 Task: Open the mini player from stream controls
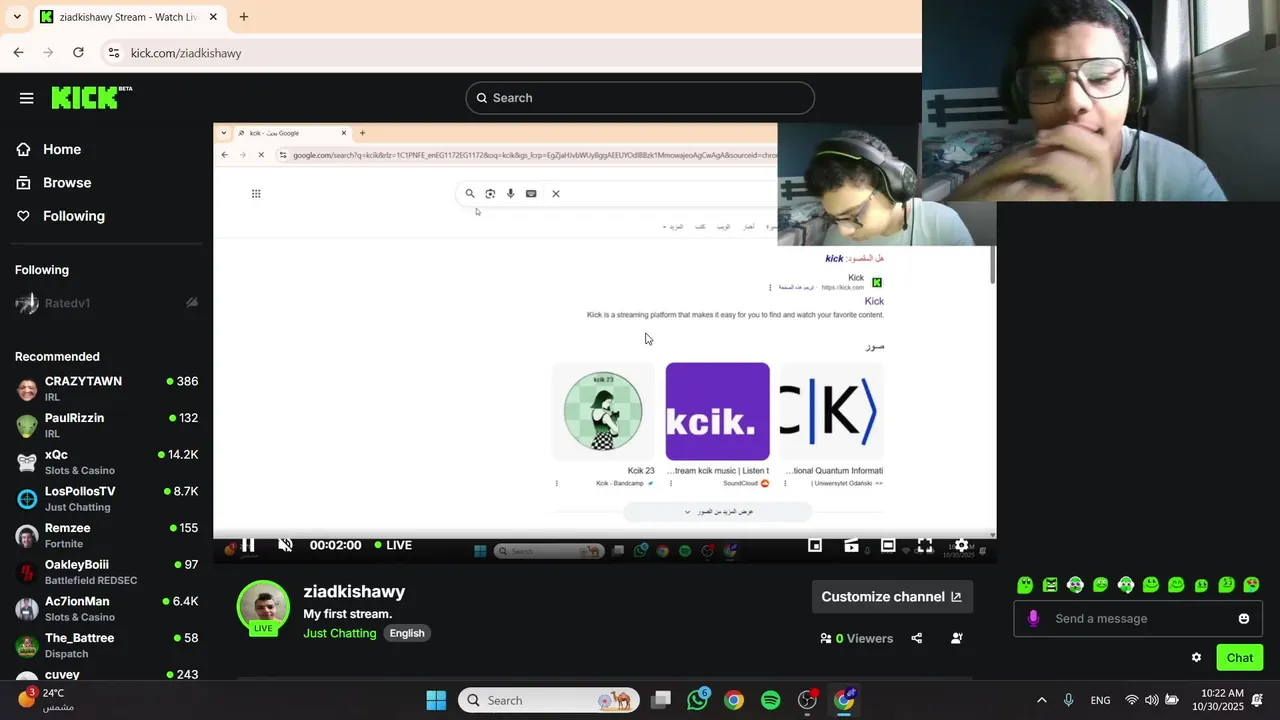pos(815,545)
